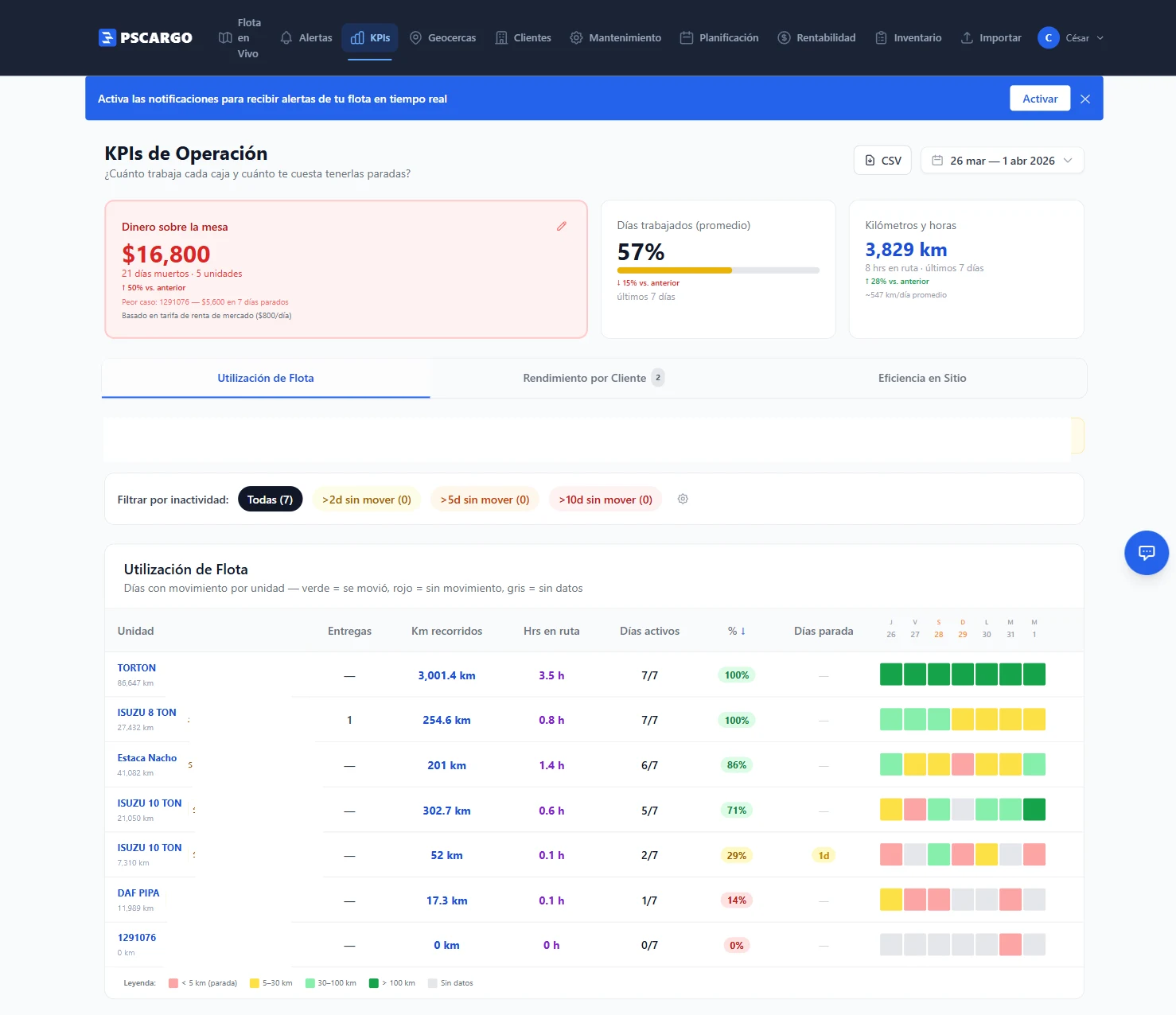
Task: Open Flota en Vivo map view
Action: [x=239, y=38]
